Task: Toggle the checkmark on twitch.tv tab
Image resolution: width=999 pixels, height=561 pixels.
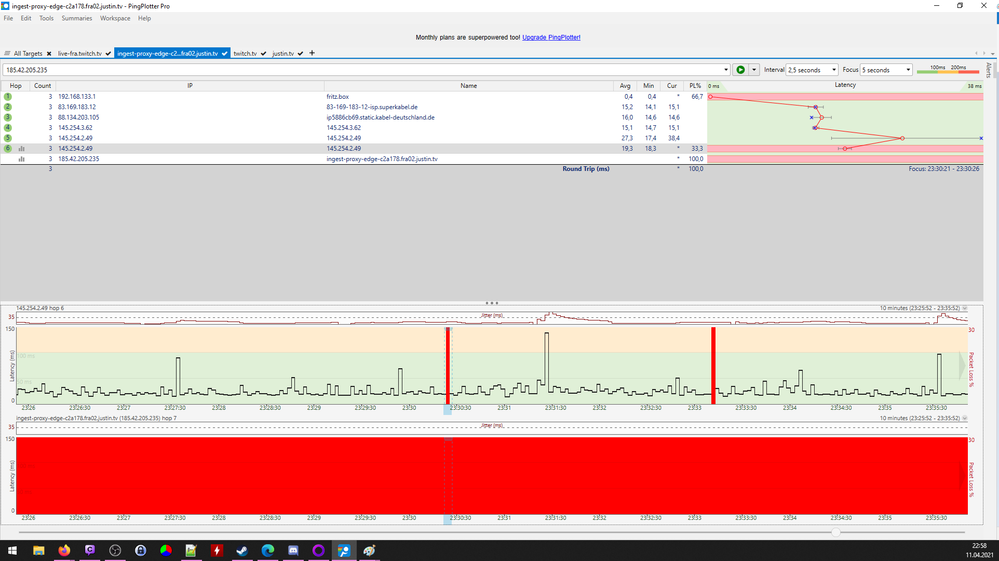Action: (263, 53)
